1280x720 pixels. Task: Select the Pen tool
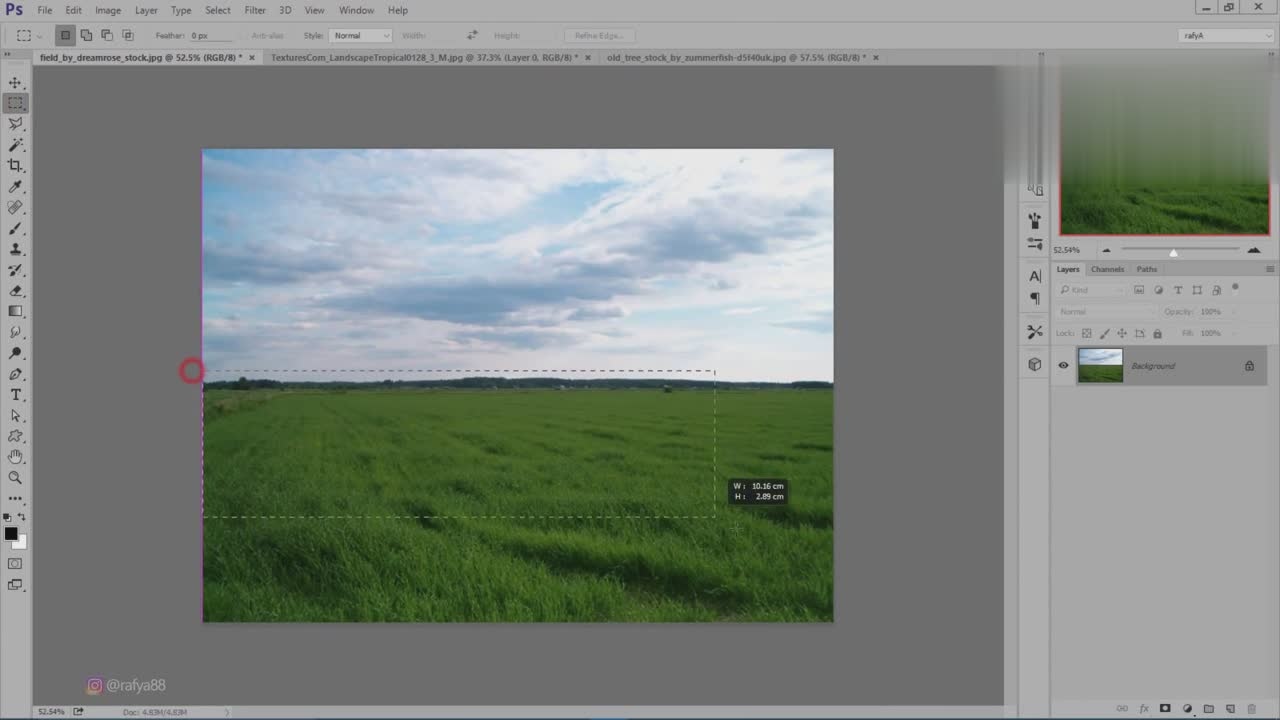click(16, 374)
